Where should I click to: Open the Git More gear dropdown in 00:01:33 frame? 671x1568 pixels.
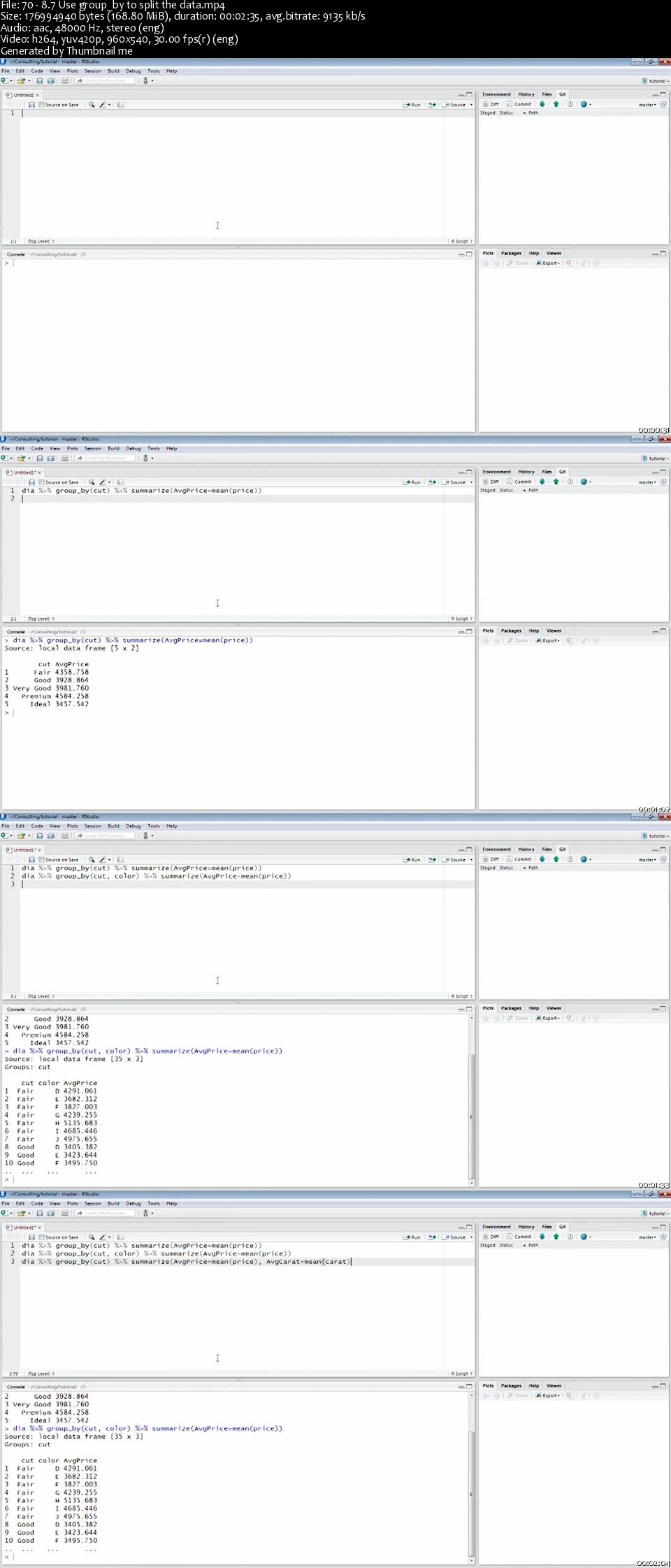click(586, 859)
